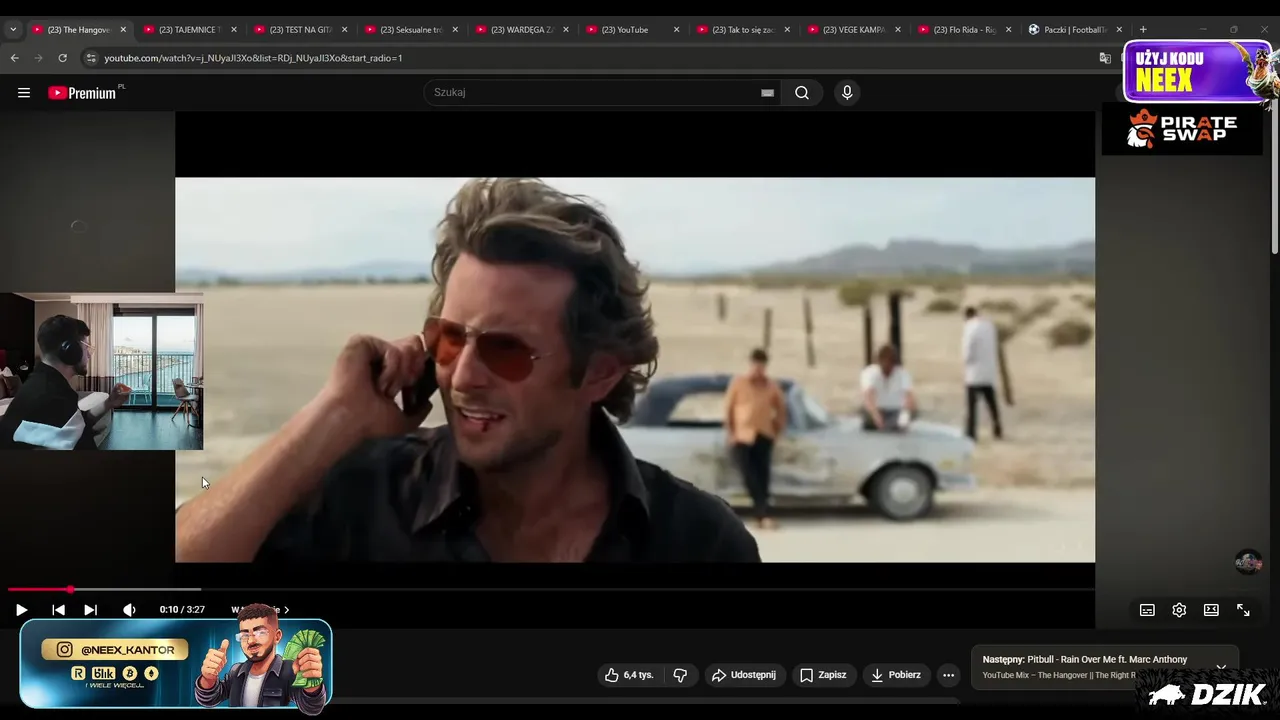Dislike the video
Viewport: 1280px width, 720px height.
click(x=680, y=675)
